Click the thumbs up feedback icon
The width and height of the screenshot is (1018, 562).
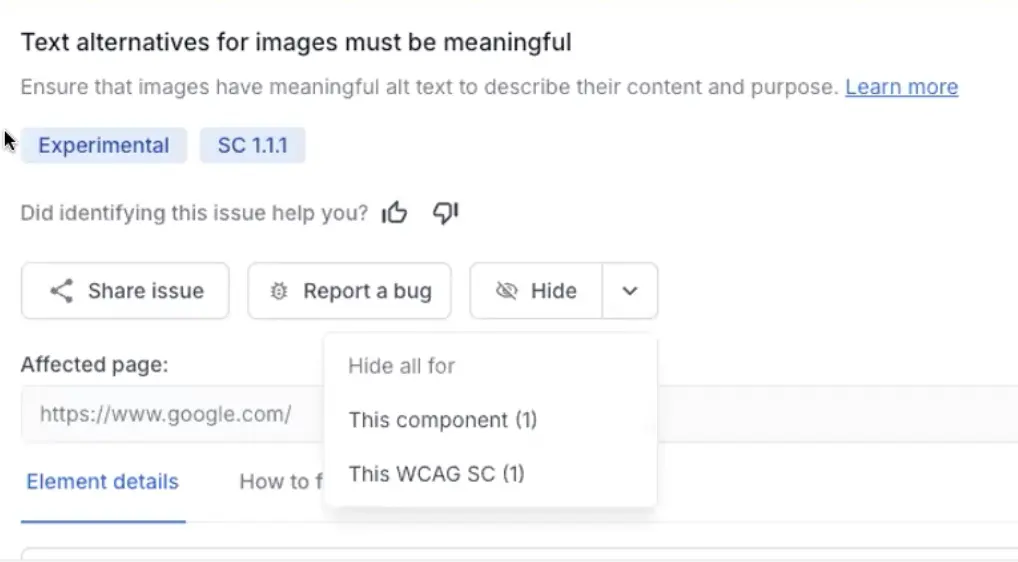click(395, 213)
